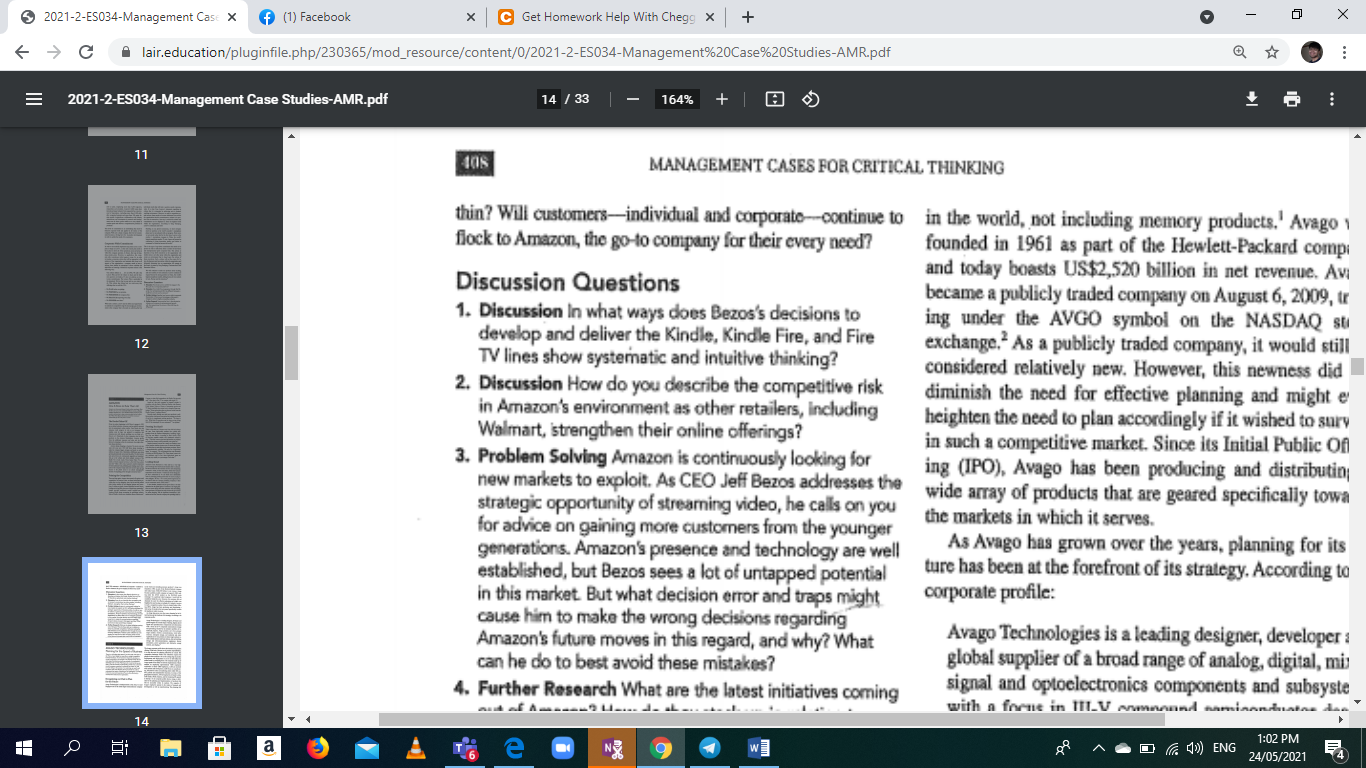Image resolution: width=1366 pixels, height=768 pixels.
Task: Click the page number field showing 14
Action: coord(548,99)
